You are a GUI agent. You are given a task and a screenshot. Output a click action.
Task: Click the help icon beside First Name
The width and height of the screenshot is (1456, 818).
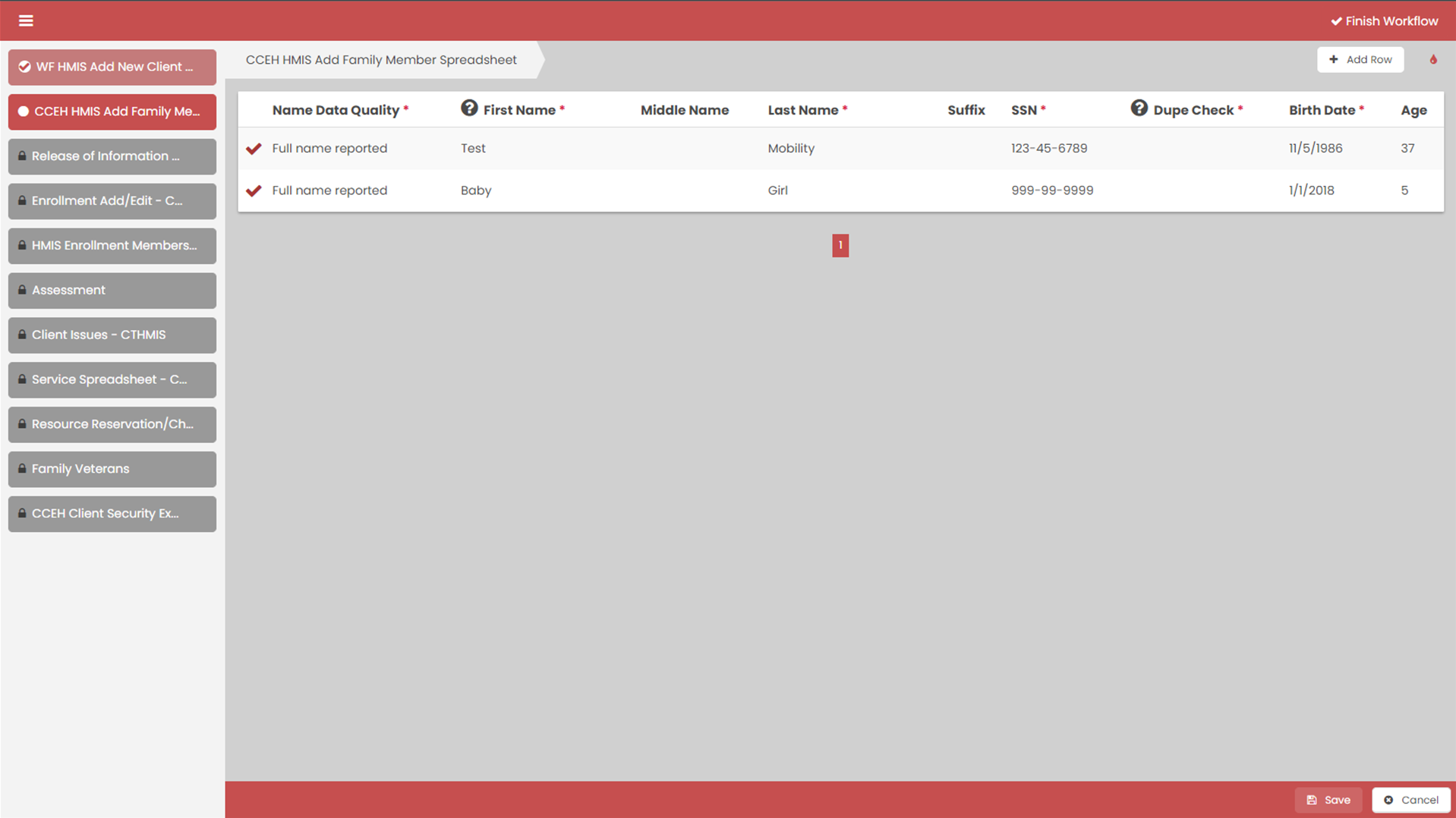tap(469, 109)
